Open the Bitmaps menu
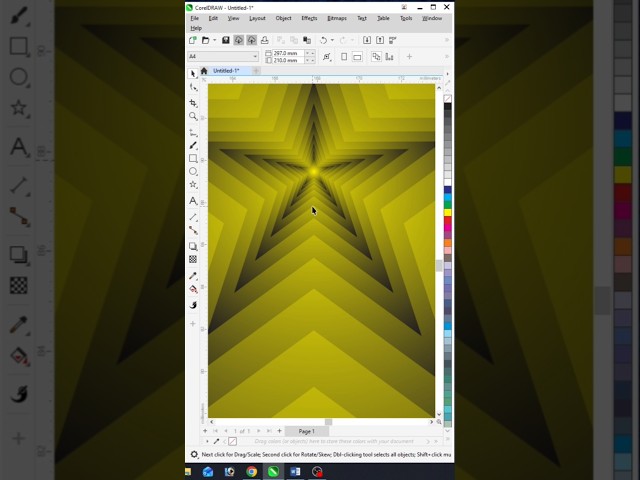This screenshot has height=480, width=640. click(337, 18)
